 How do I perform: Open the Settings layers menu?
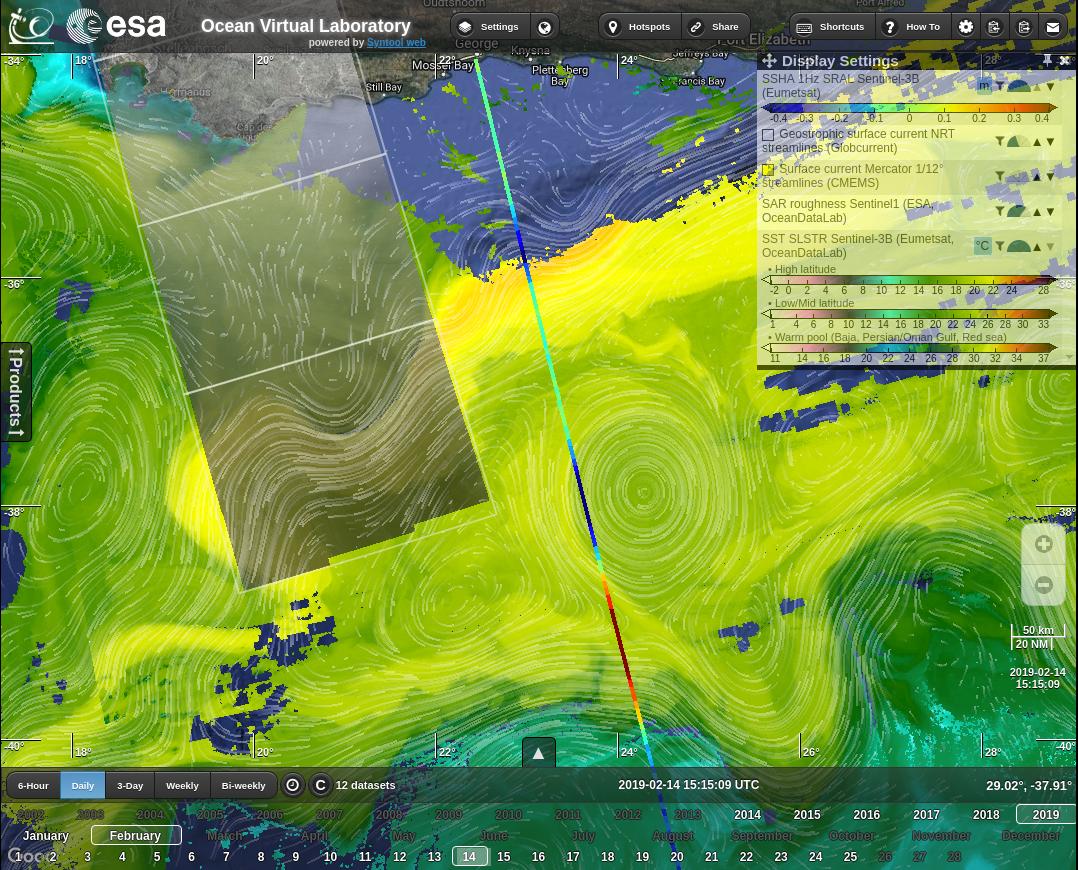tap(490, 27)
